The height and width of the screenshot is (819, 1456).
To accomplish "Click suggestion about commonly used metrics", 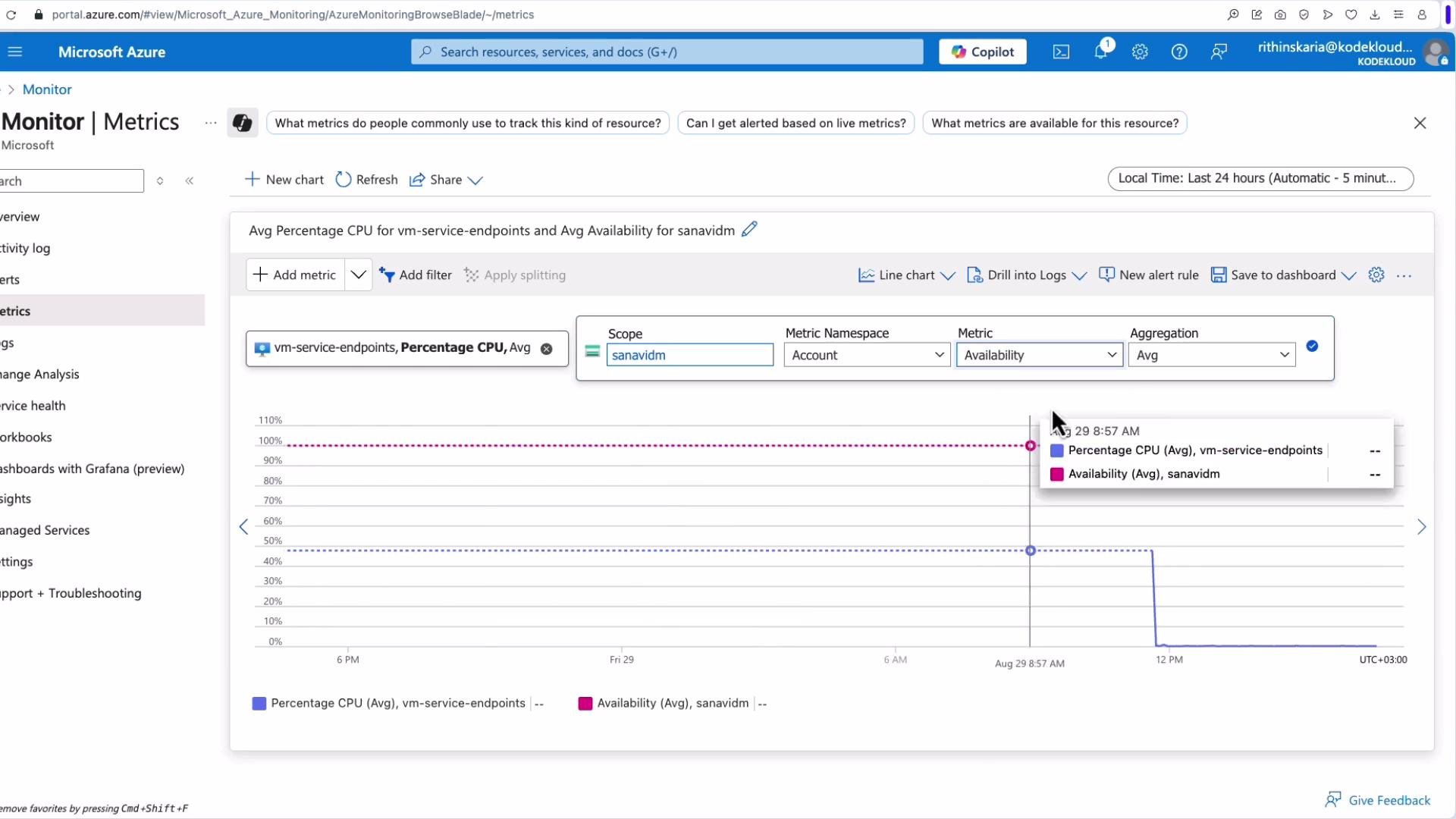I will (468, 123).
